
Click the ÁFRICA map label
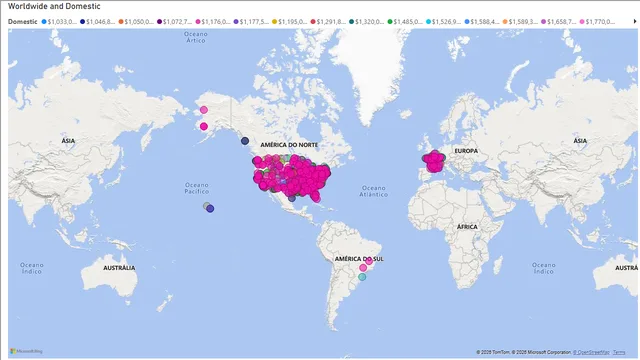[467, 227]
